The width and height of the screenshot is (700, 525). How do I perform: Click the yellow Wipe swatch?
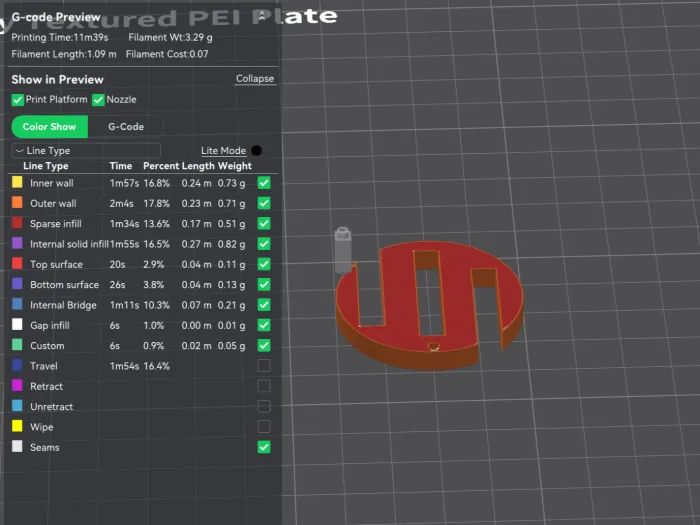pyautogui.click(x=17, y=426)
